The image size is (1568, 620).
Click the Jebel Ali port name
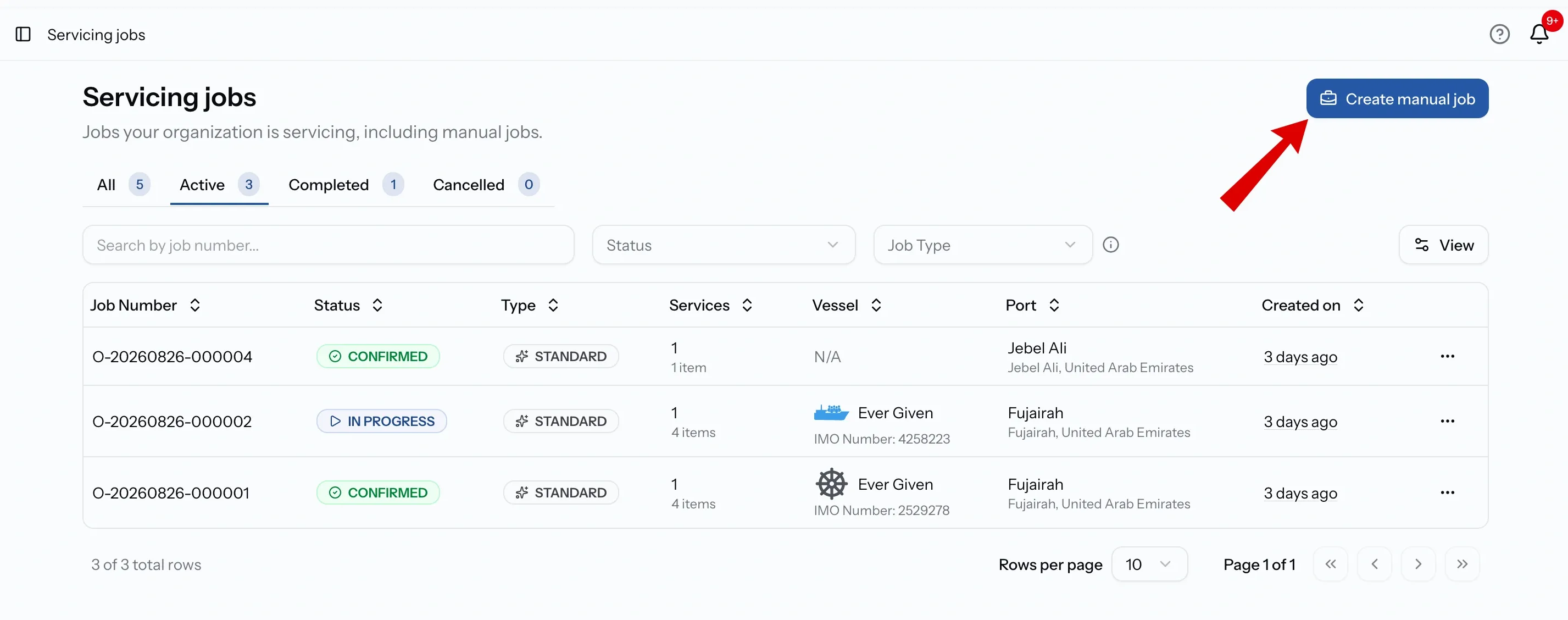(x=1037, y=348)
